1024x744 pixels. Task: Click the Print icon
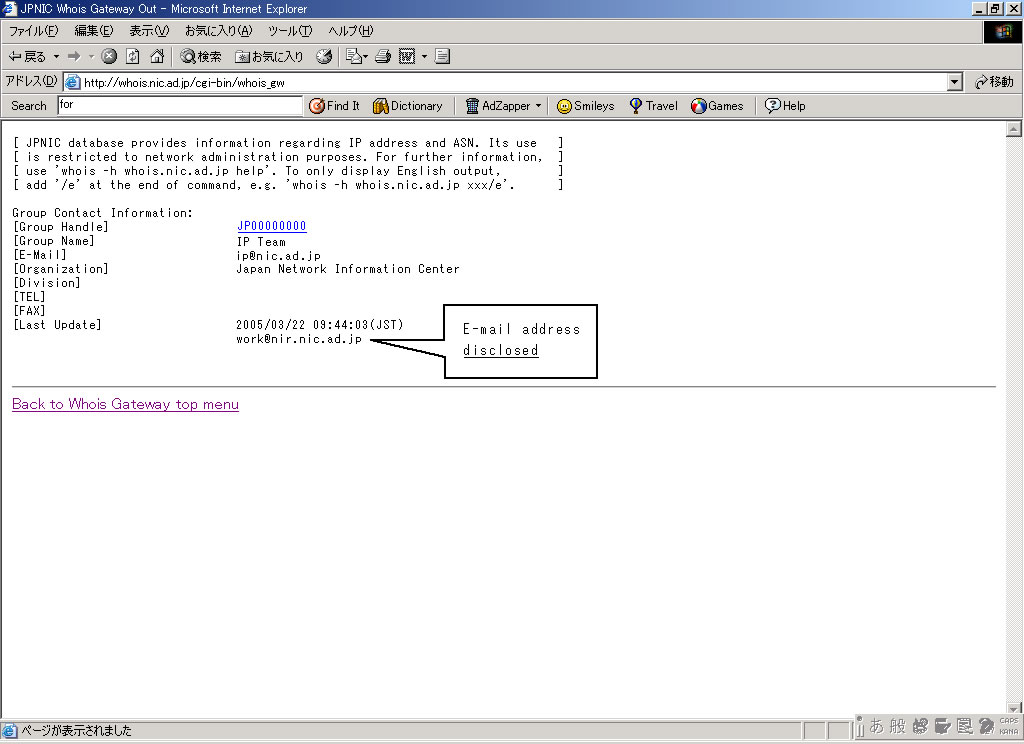click(x=383, y=56)
